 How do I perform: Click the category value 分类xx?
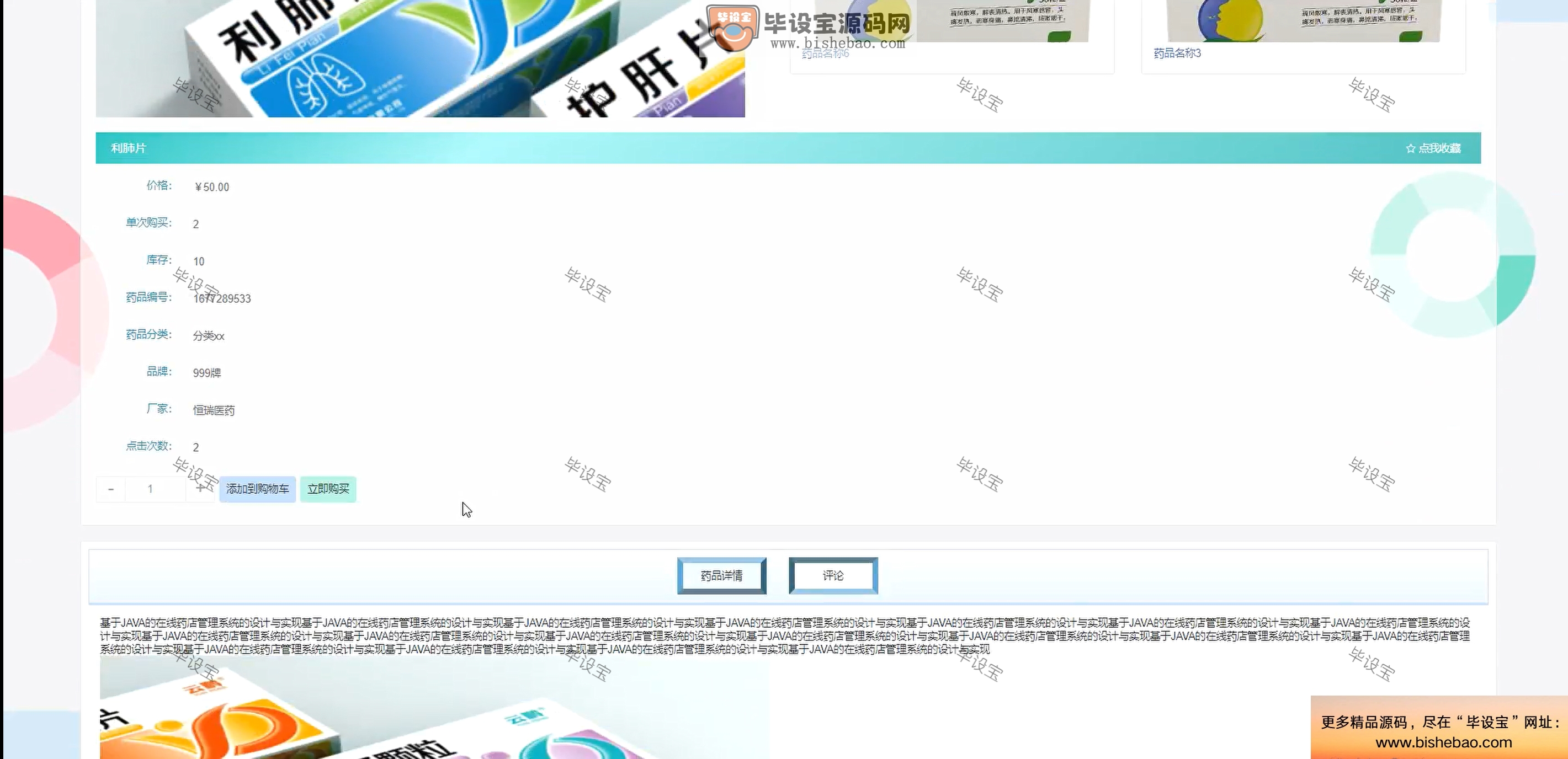click(x=209, y=336)
